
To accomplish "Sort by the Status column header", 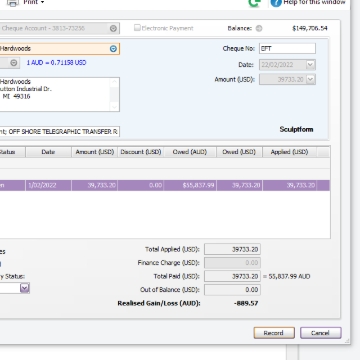I will click(12, 152).
